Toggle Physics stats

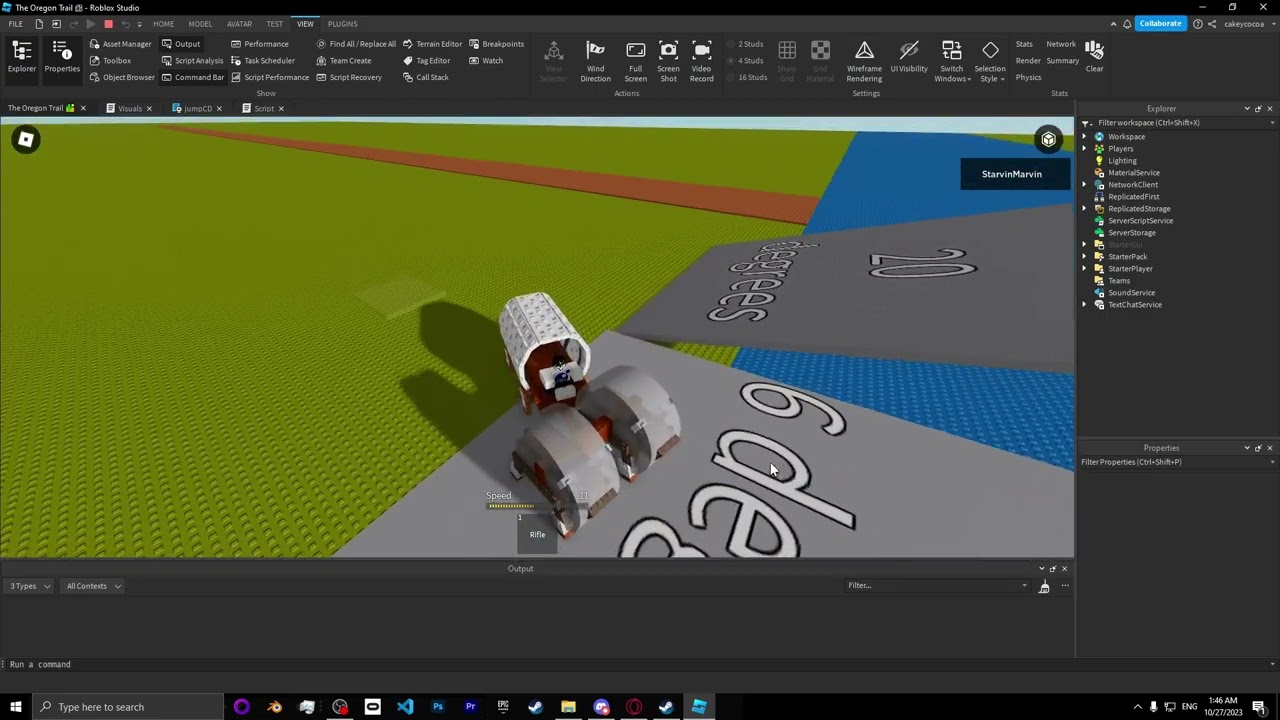pos(1028,77)
